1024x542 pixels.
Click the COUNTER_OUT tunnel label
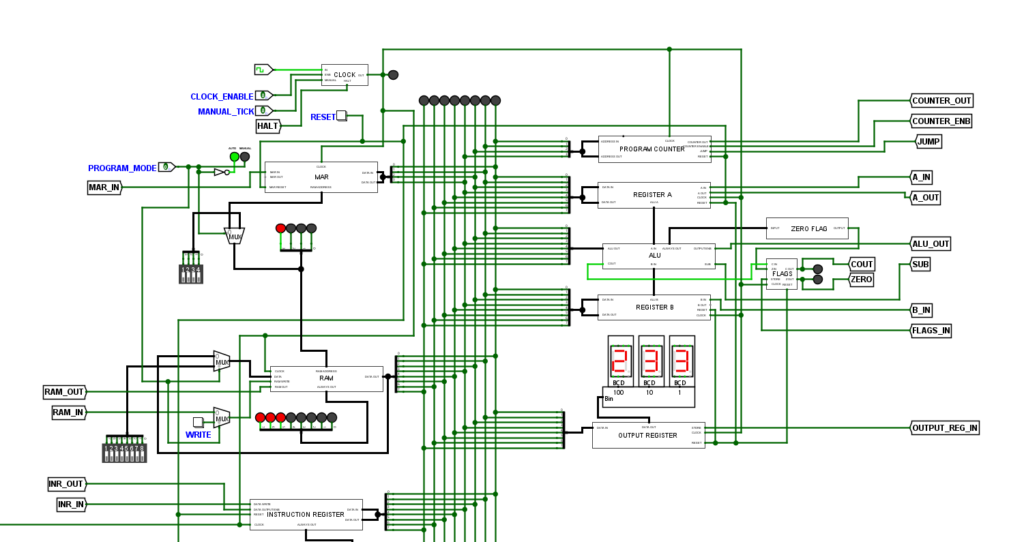(941, 101)
